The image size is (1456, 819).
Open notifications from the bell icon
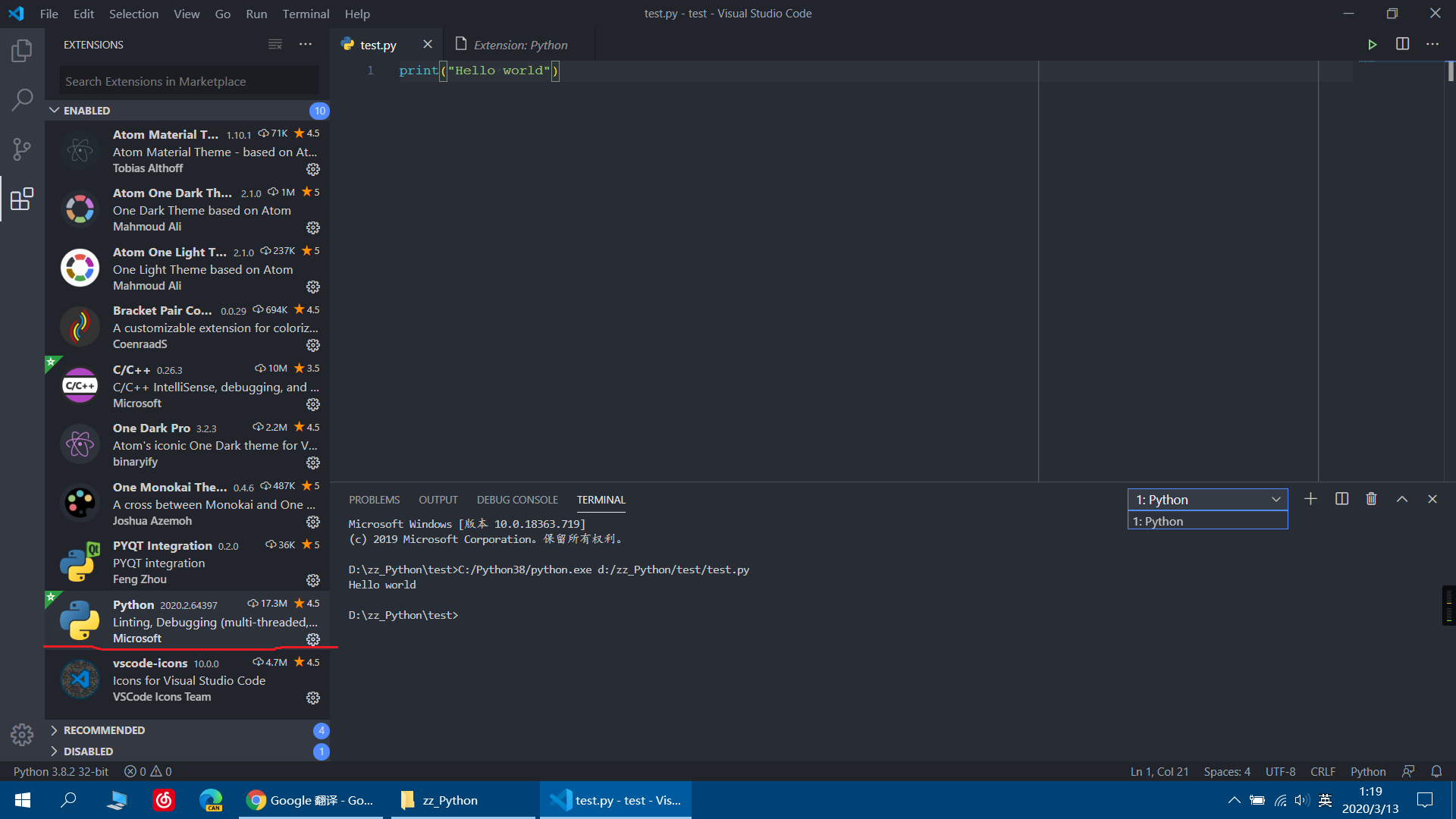tap(1437, 771)
